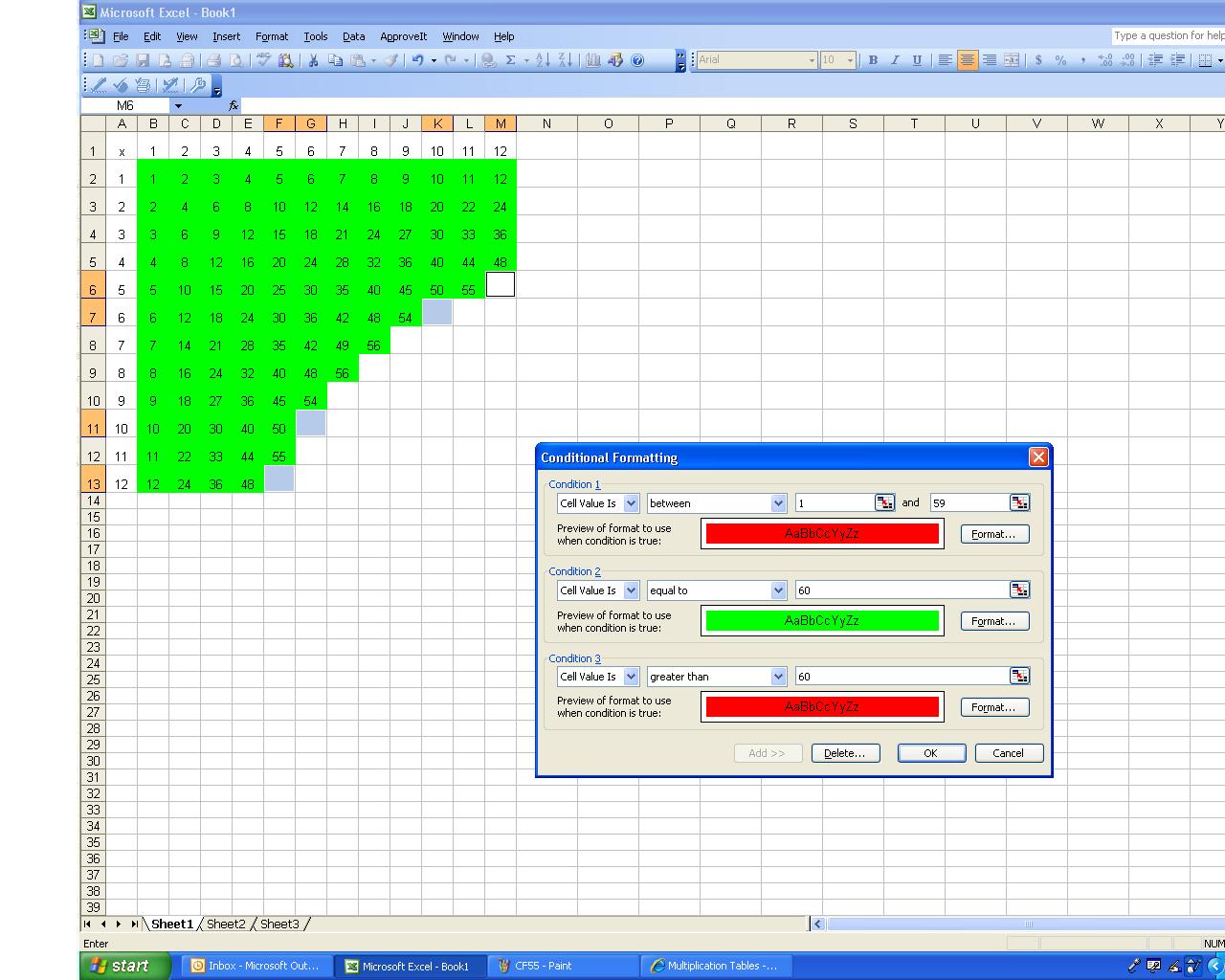Open the Undo history dropdown arrow
This screenshot has height=980, width=1225.
[x=434, y=60]
